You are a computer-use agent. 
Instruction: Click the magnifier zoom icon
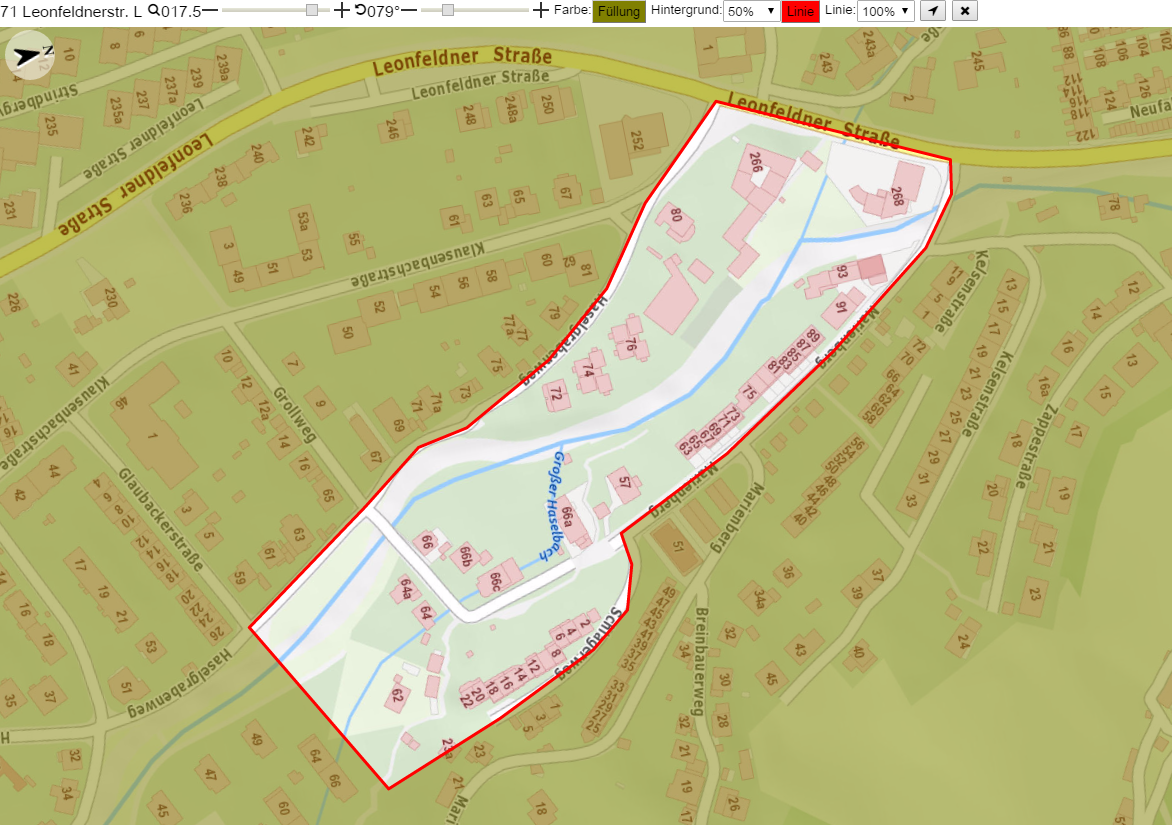click(x=154, y=10)
